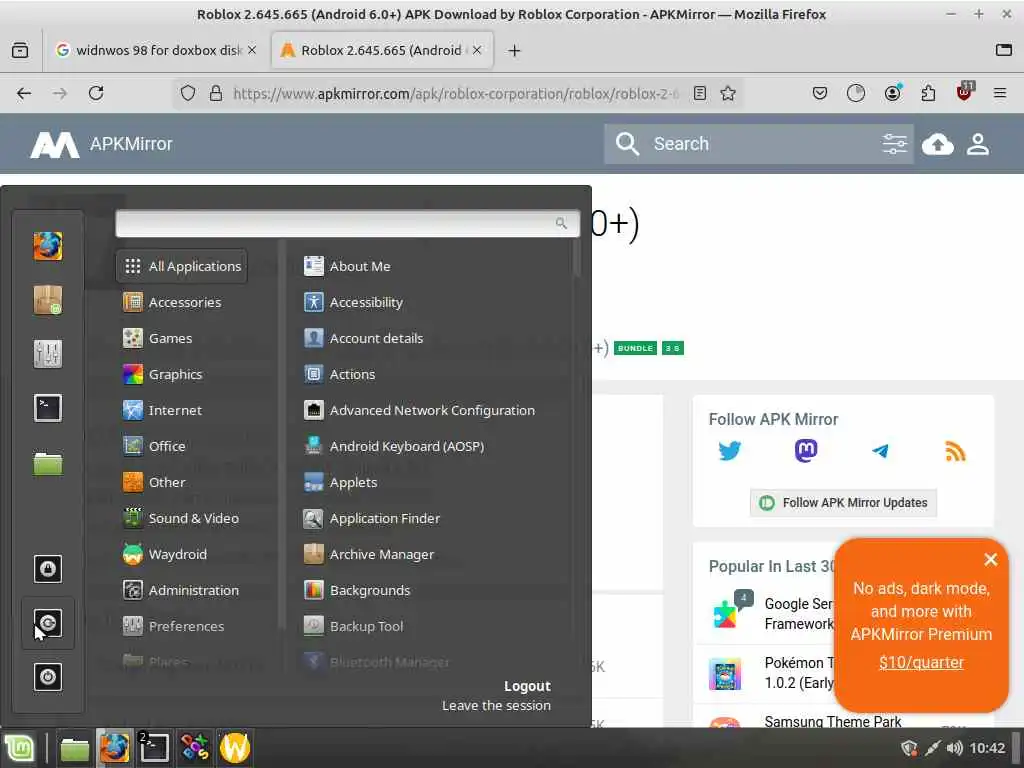Open the Firefox list all tabs button
1024x768 pixels.
click(x=1004, y=50)
